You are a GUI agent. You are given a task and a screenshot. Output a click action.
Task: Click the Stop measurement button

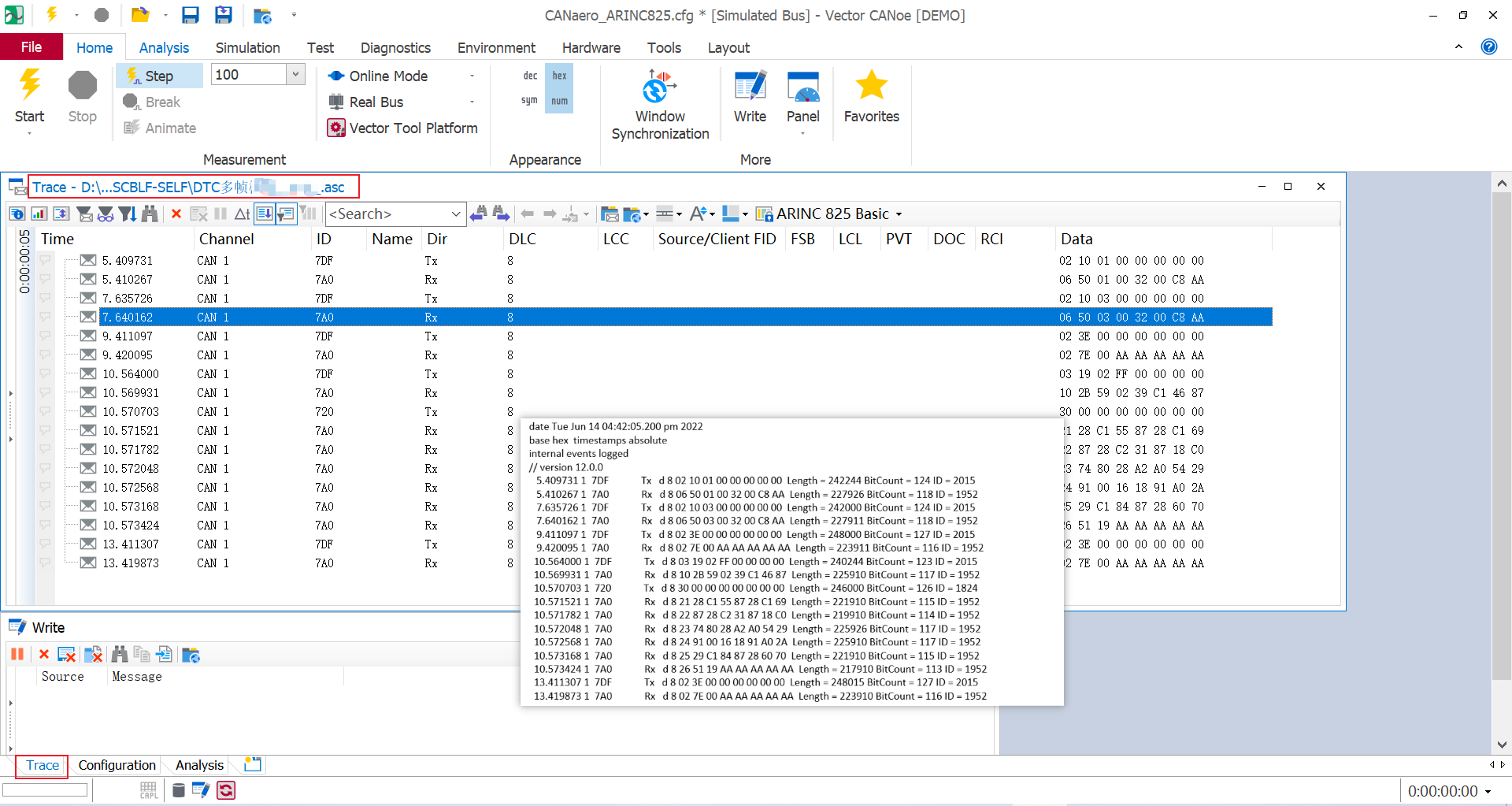pos(82,97)
